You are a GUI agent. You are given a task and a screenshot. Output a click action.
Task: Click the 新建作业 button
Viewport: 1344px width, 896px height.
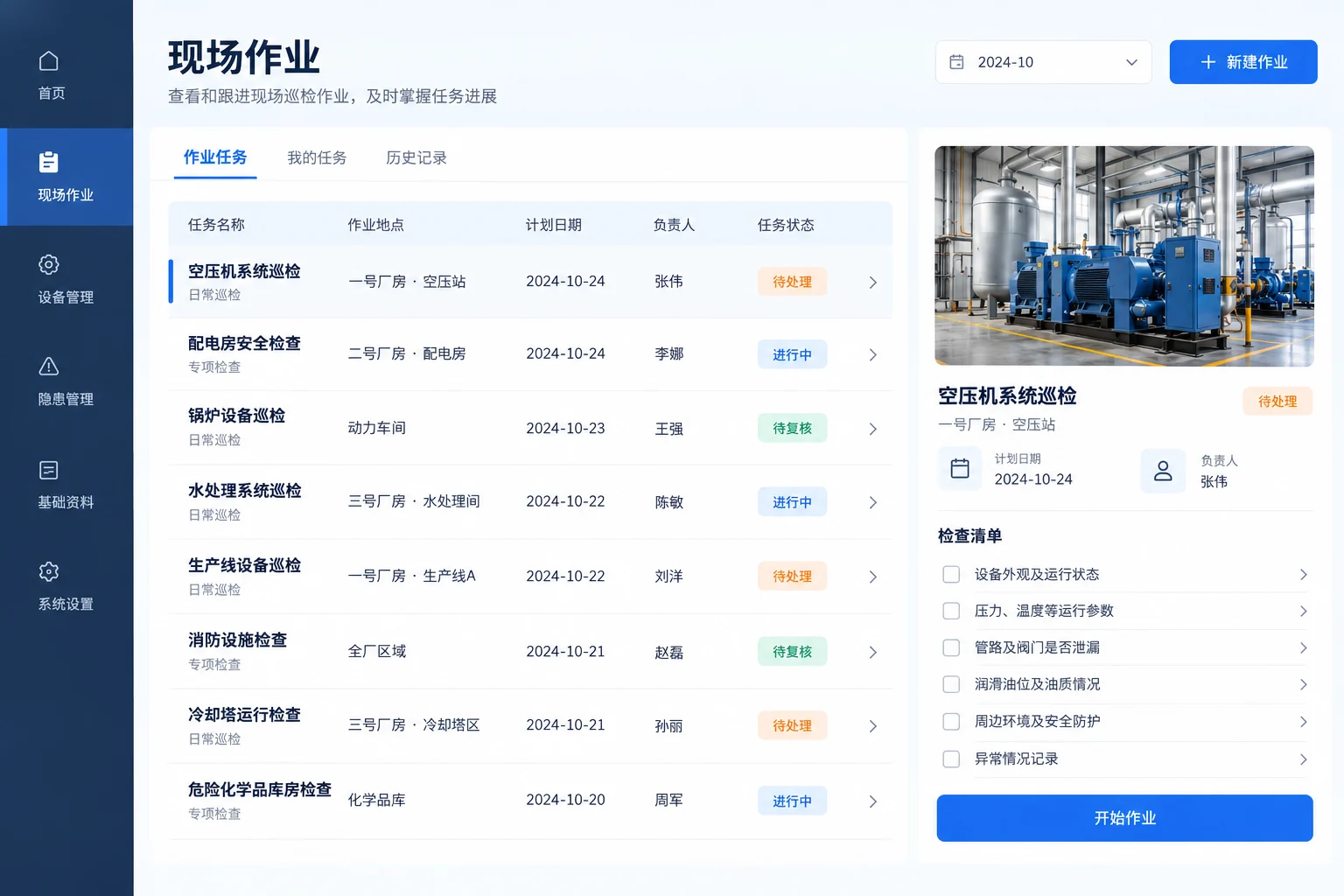click(1243, 62)
